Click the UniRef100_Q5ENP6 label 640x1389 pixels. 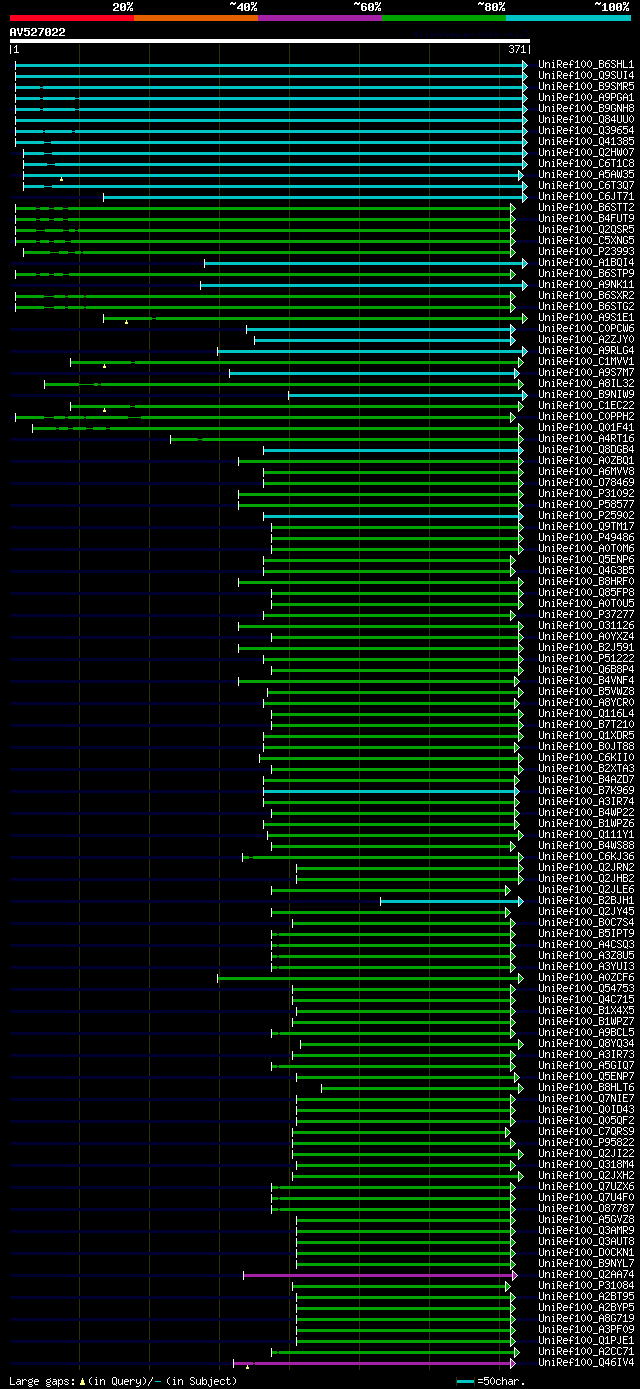(586, 559)
